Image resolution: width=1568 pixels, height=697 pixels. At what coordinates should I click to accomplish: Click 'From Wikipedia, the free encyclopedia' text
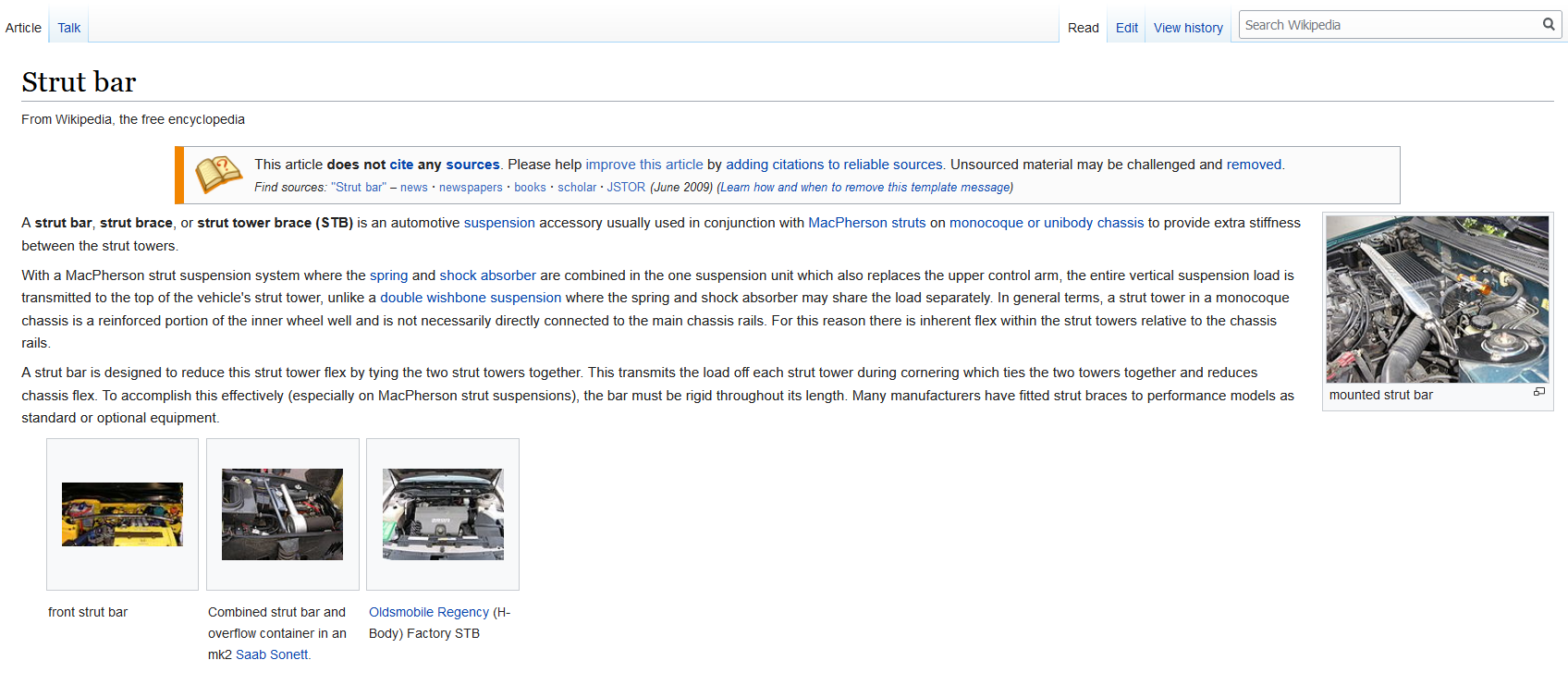[133, 119]
